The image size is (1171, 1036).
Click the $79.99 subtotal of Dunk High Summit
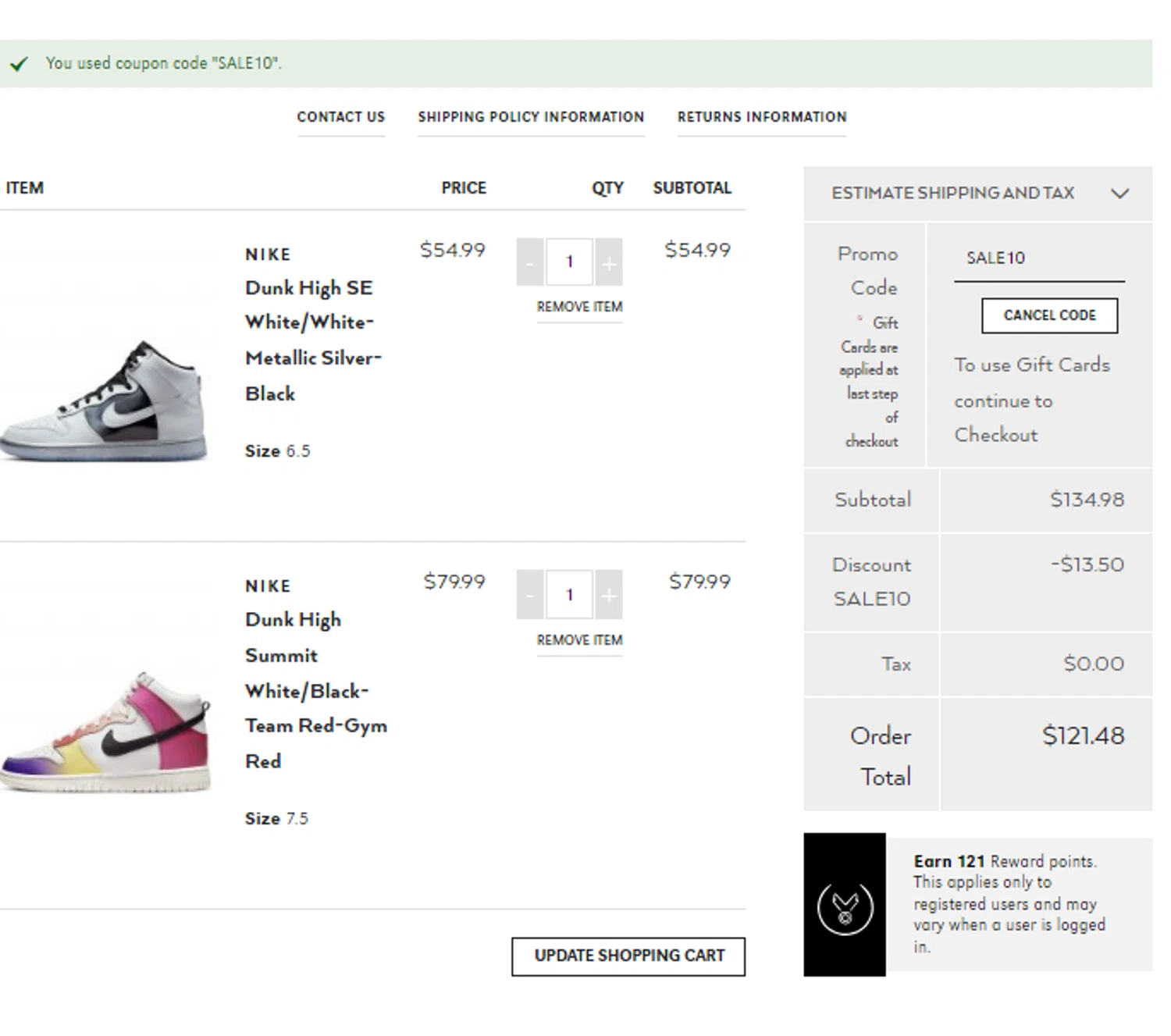point(699,582)
